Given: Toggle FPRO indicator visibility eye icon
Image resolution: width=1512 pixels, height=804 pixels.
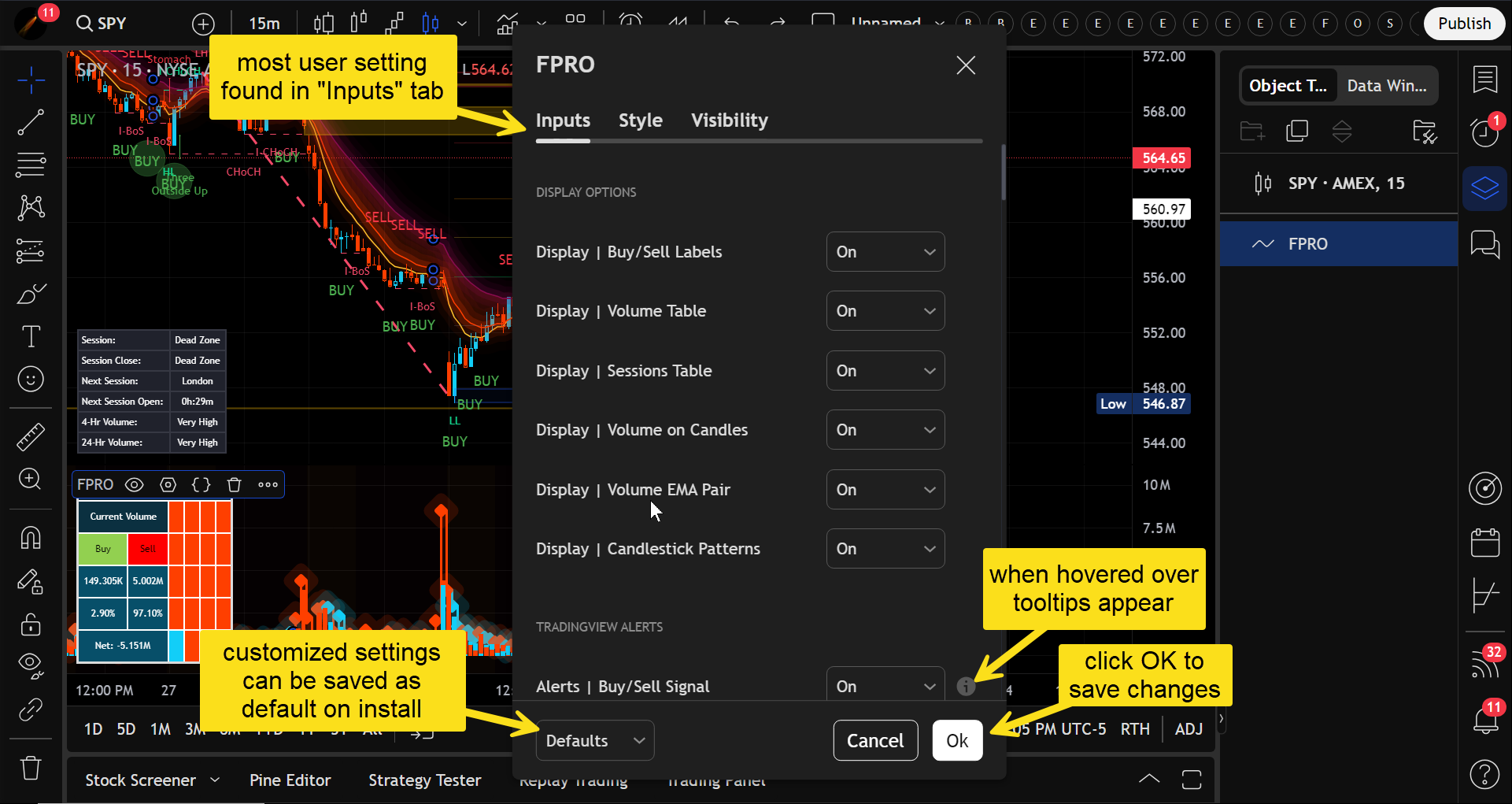Looking at the screenshot, I should (x=135, y=484).
